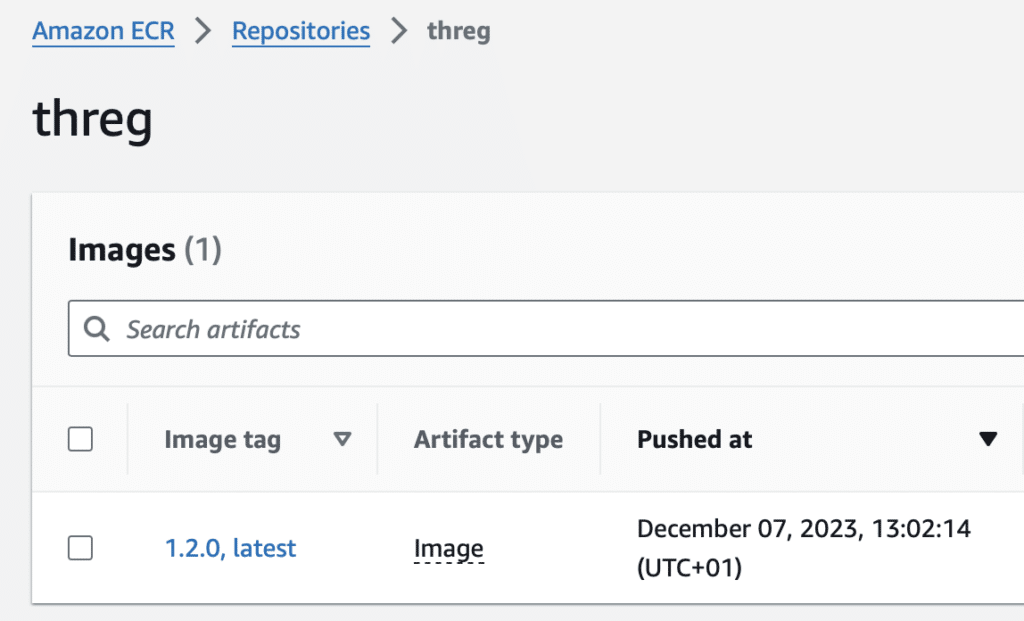Open the Amazon ECR breadcrumb link
1024x621 pixels.
point(103,31)
